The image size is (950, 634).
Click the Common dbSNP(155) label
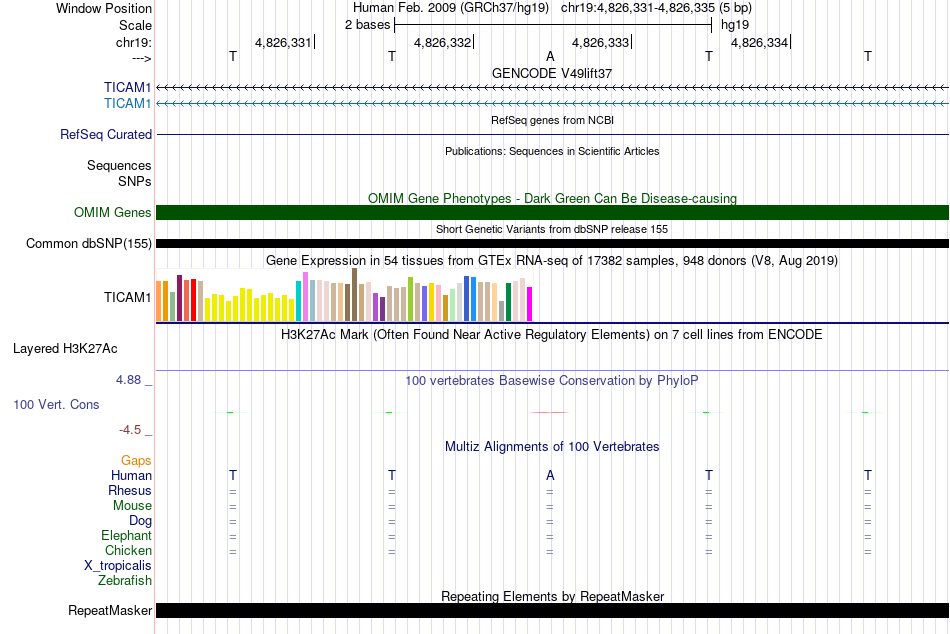pyautogui.click(x=88, y=244)
